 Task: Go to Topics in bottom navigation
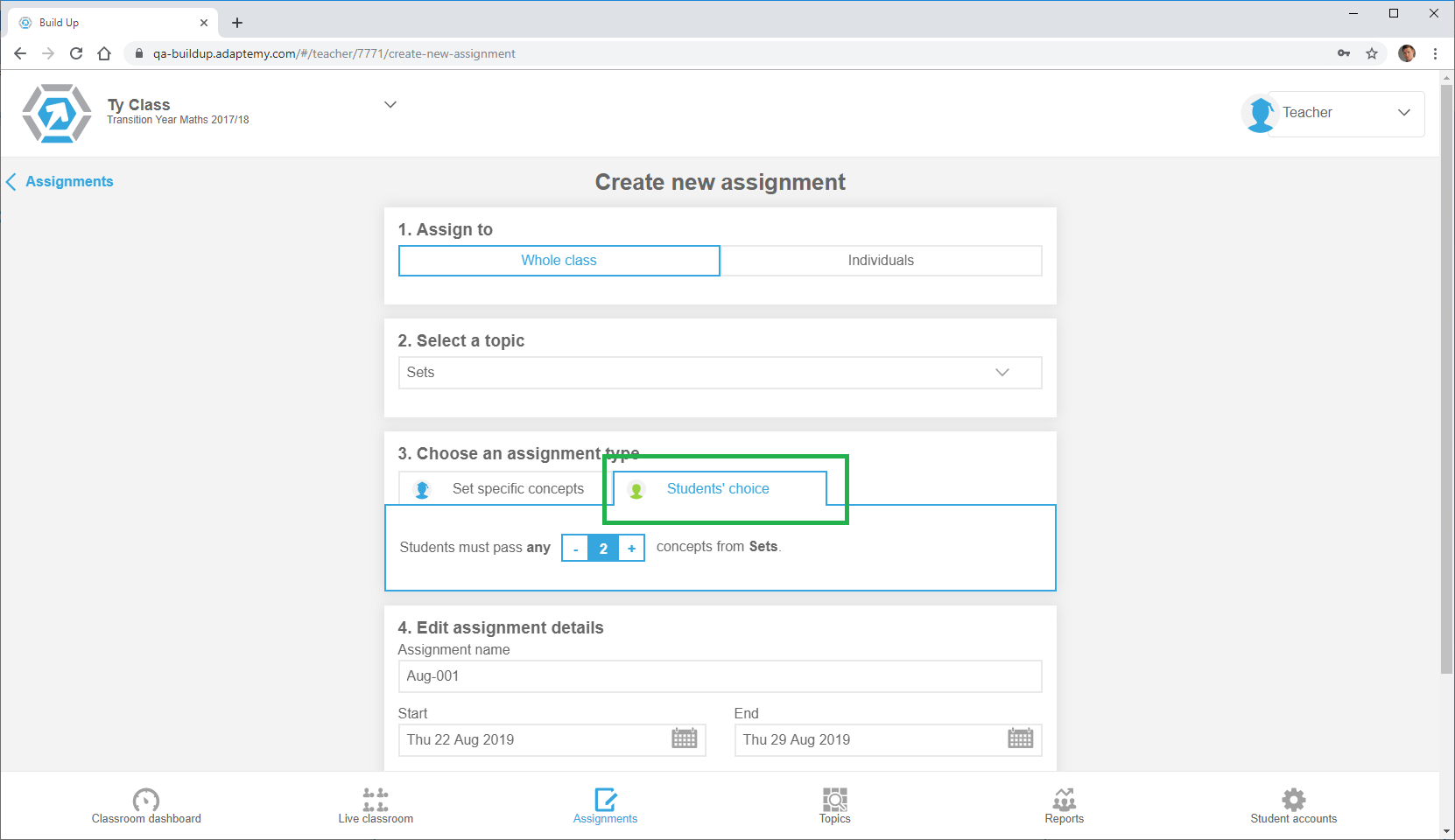(x=834, y=800)
